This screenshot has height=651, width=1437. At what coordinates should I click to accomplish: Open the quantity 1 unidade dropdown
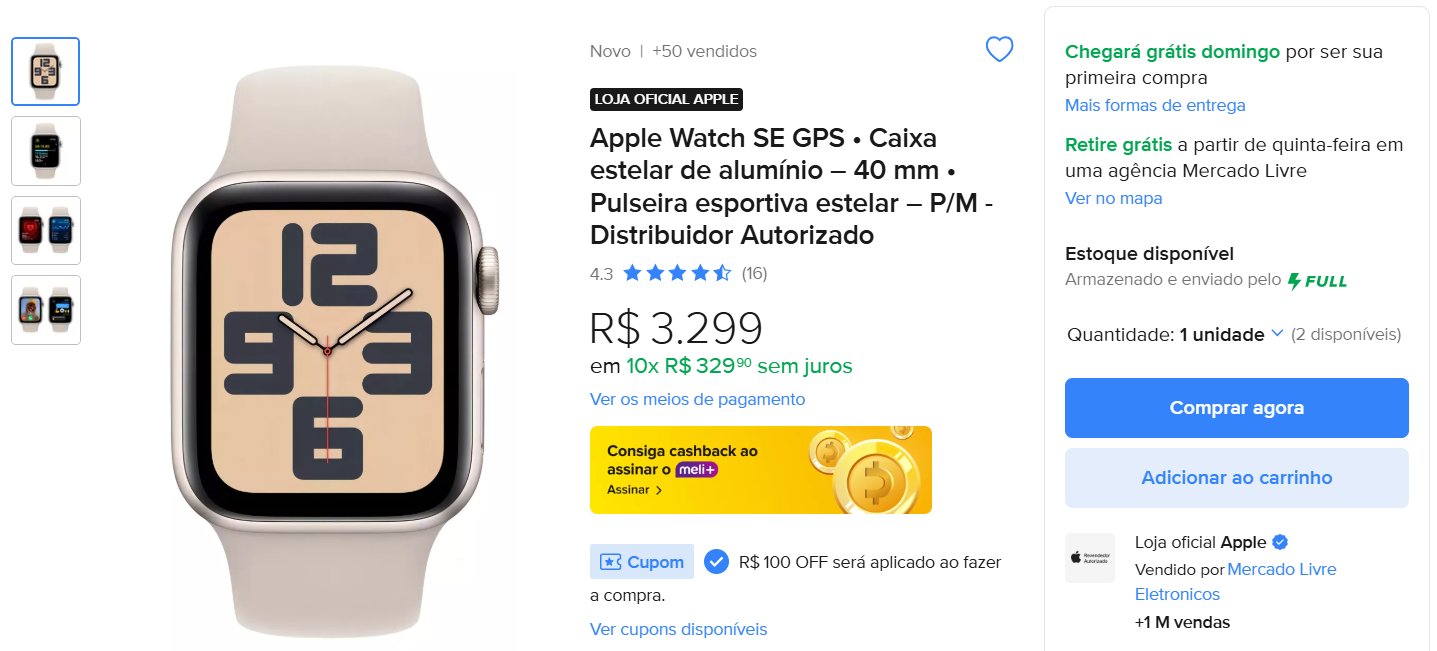[1231, 334]
